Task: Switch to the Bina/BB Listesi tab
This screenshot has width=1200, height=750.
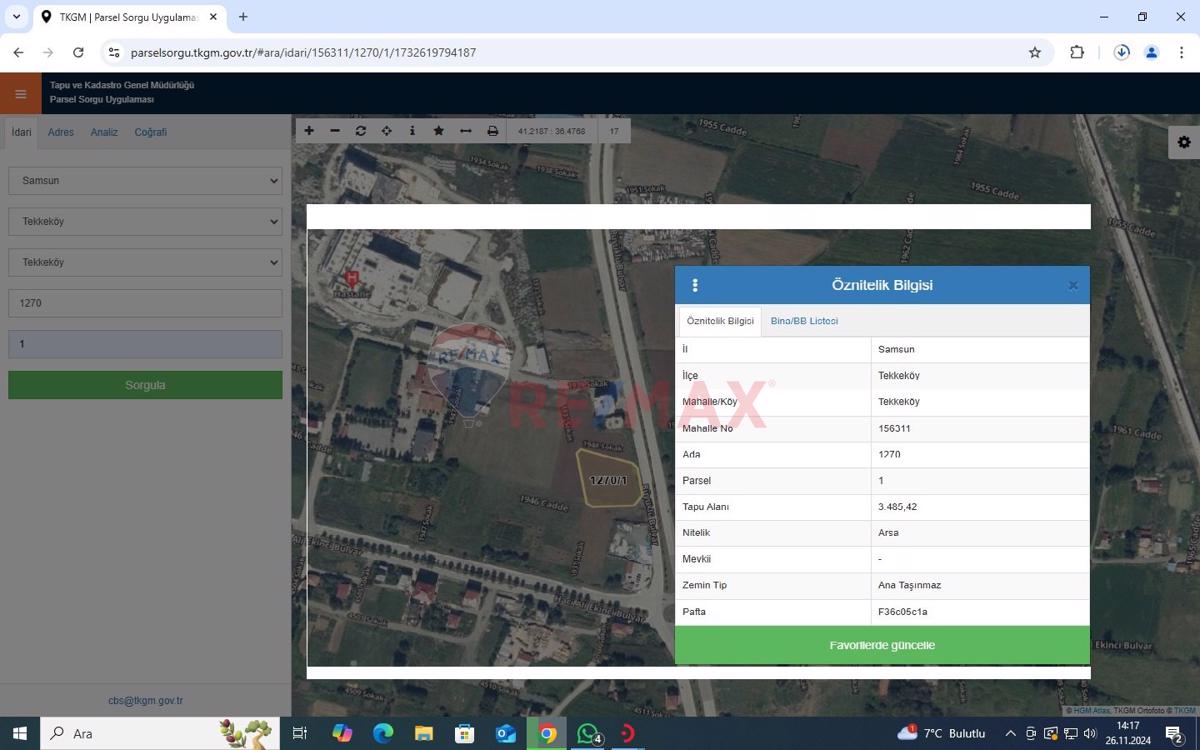Action: (804, 321)
